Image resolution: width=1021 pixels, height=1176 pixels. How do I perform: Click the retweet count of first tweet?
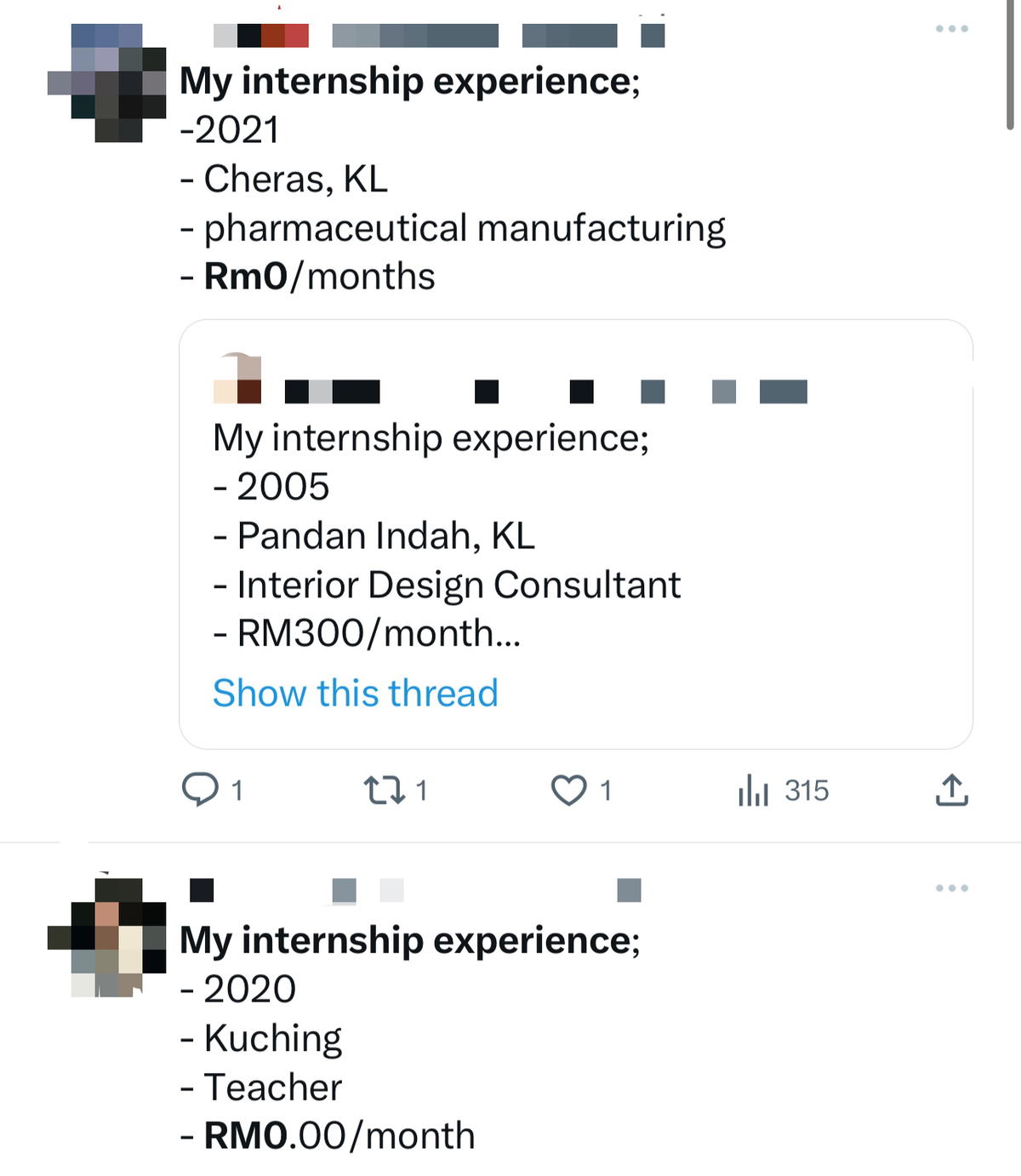(421, 791)
